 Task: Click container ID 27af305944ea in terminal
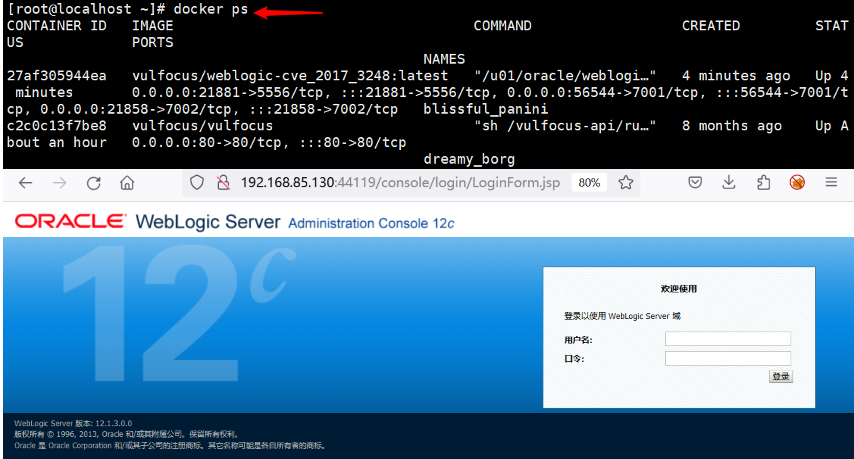57,76
